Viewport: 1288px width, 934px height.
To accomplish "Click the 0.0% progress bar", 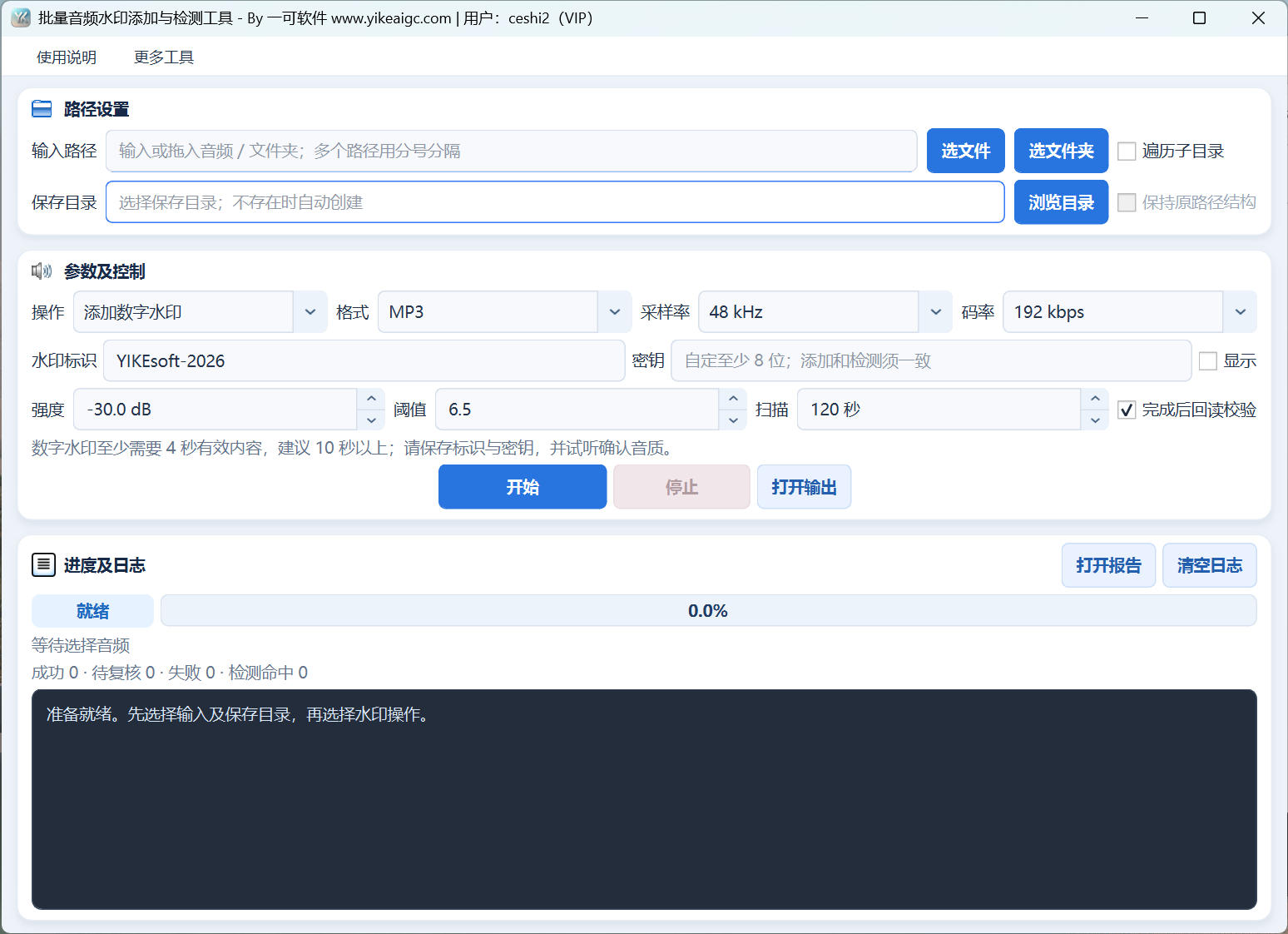I will (x=708, y=611).
